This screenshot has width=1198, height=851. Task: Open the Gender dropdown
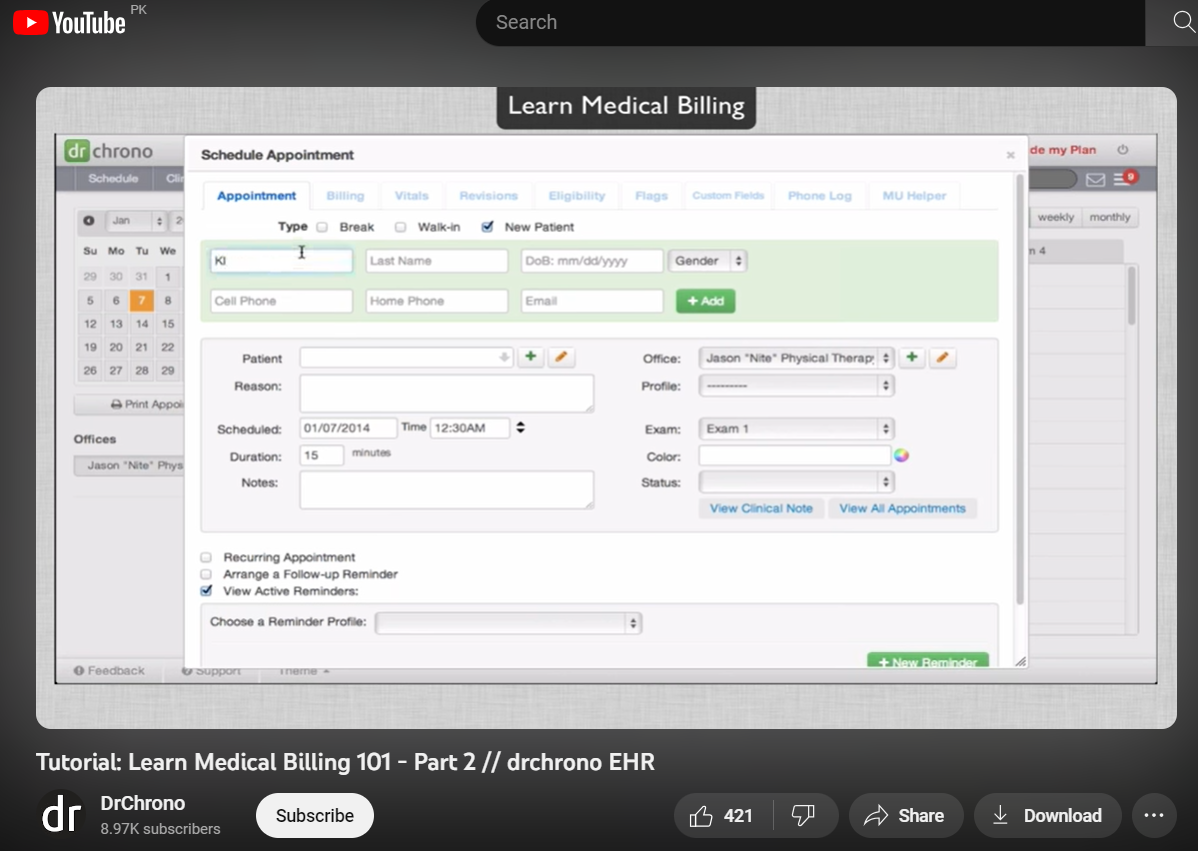(707, 260)
